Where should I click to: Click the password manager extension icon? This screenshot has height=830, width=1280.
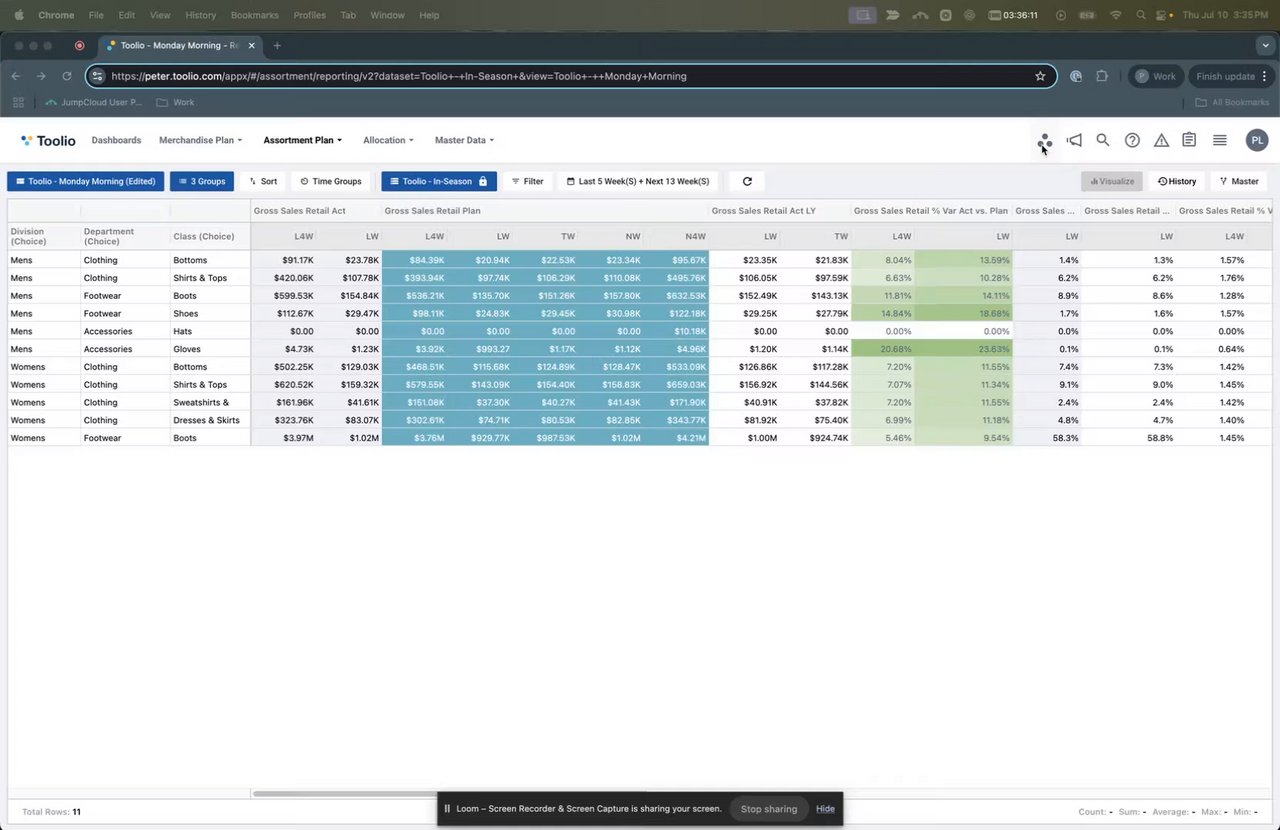pos(1076,76)
